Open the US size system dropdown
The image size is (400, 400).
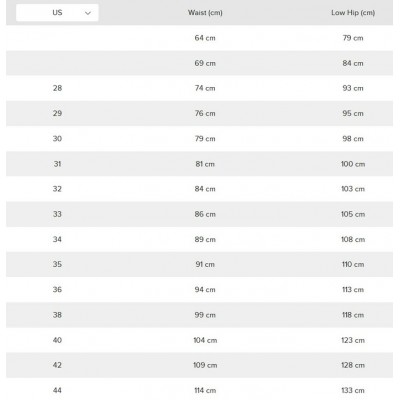tap(57, 13)
